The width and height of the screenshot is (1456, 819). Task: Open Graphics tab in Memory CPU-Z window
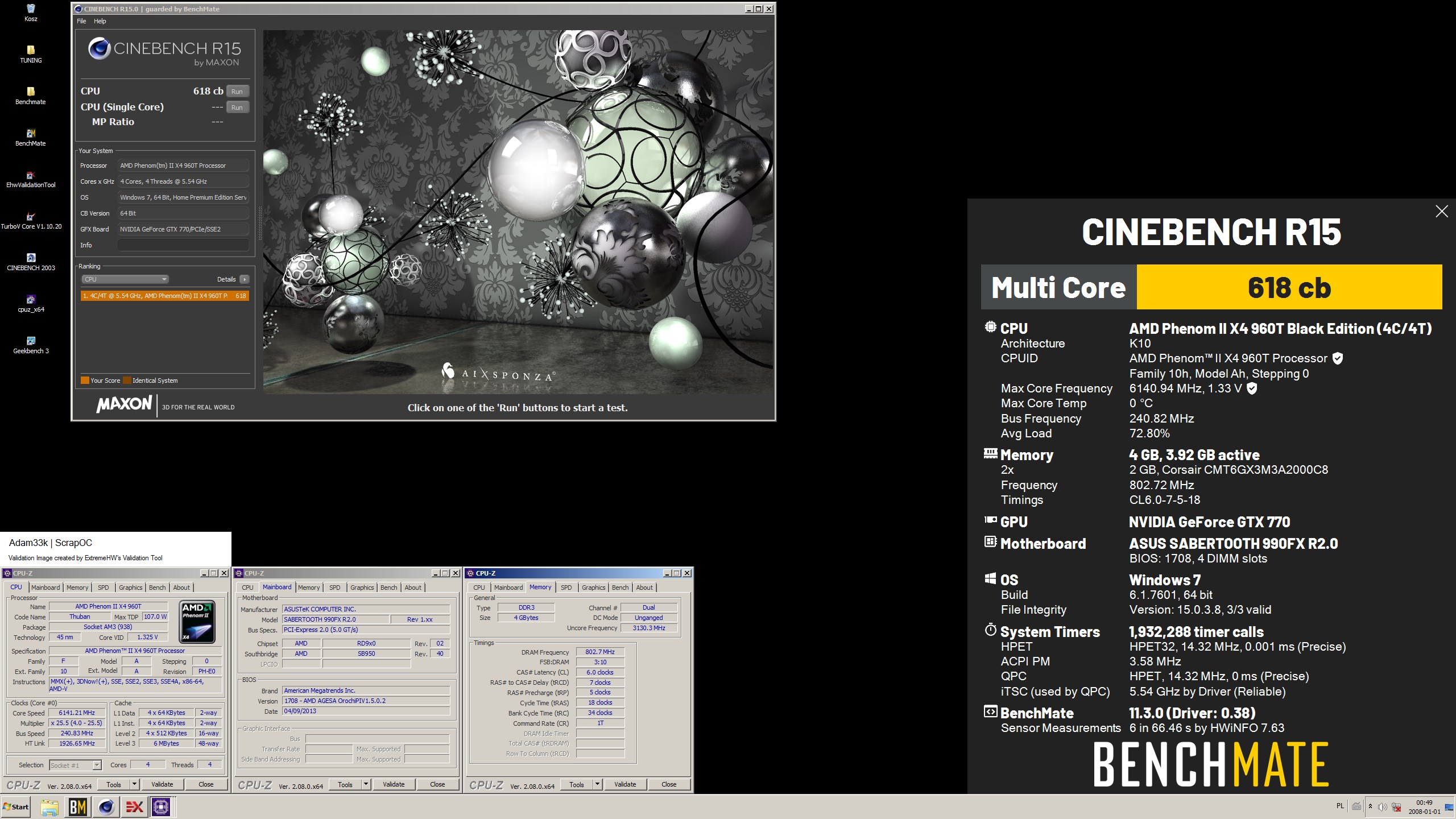coord(594,588)
